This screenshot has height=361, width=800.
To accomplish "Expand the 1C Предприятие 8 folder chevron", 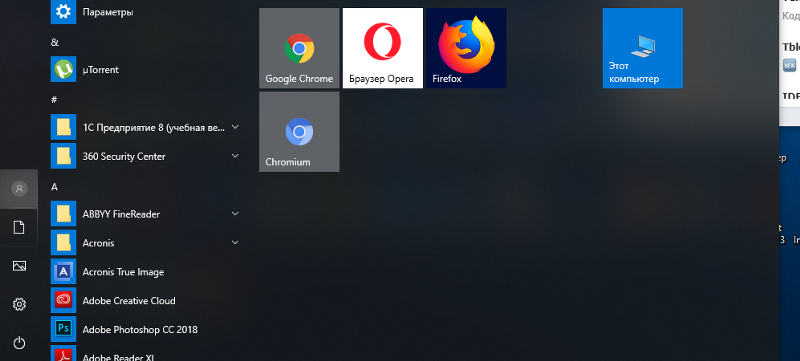I will (x=235, y=127).
